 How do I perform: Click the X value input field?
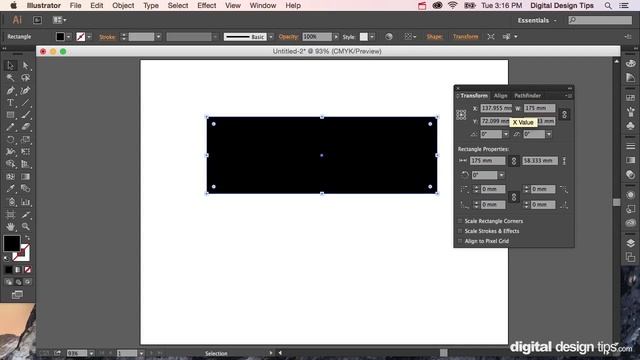pos(496,108)
